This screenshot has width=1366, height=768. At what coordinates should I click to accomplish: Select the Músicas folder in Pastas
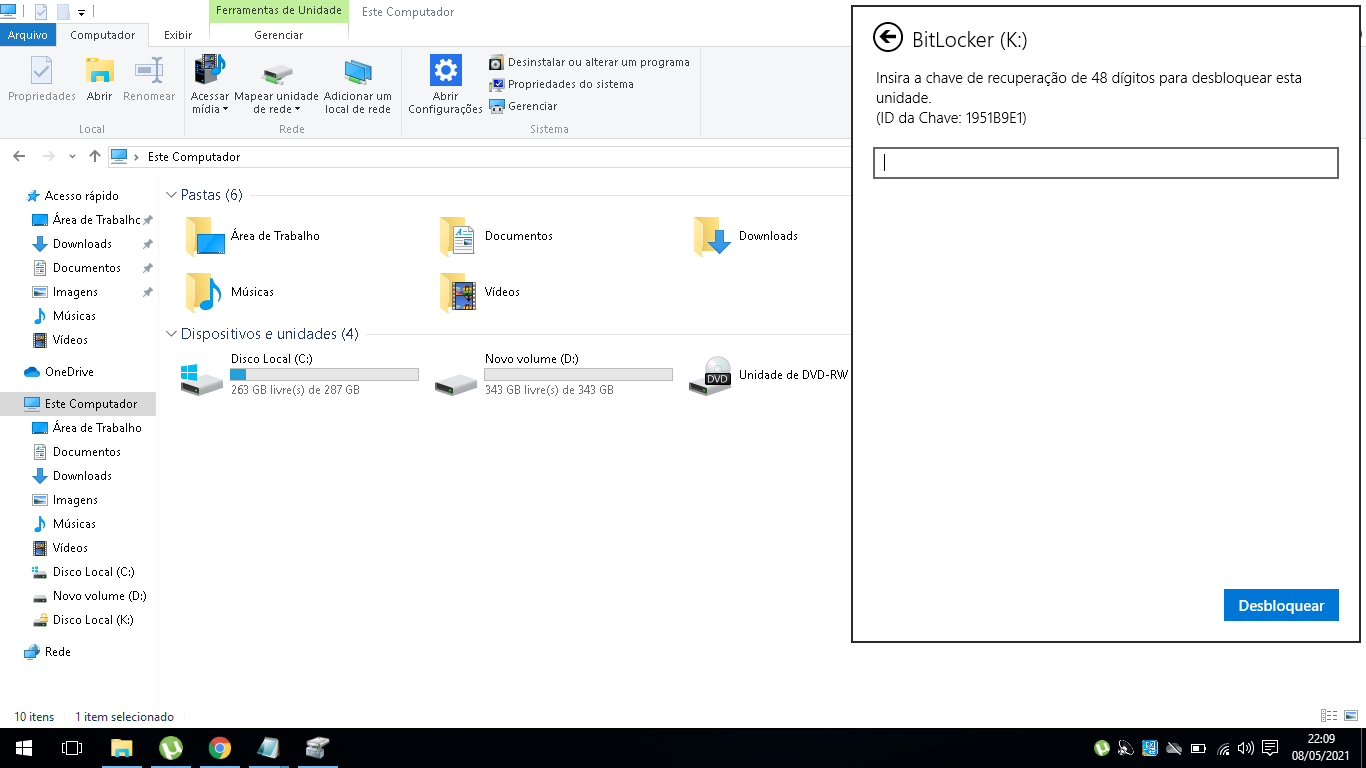click(x=229, y=292)
